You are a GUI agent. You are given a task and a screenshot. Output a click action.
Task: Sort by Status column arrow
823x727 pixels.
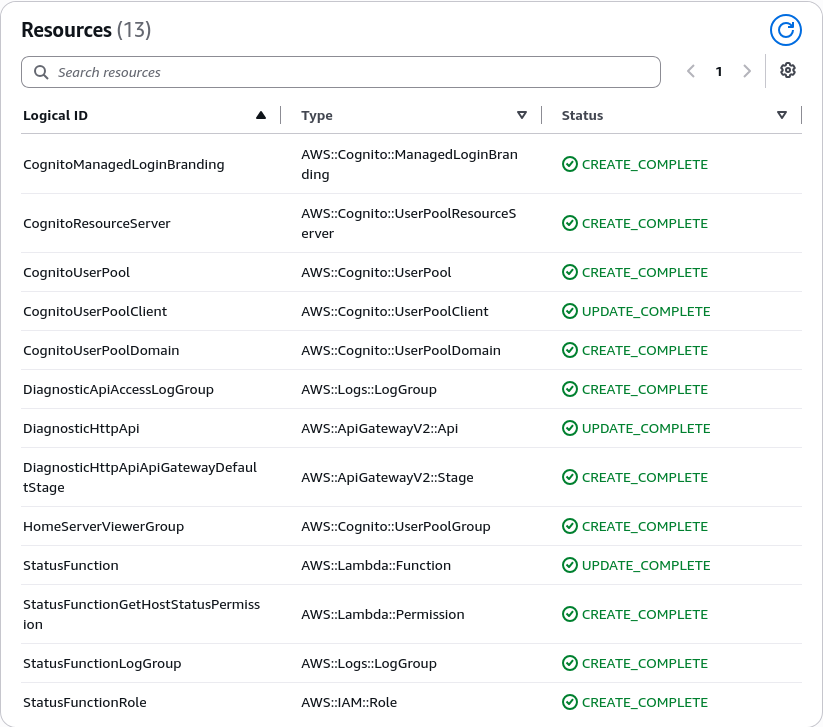point(782,115)
